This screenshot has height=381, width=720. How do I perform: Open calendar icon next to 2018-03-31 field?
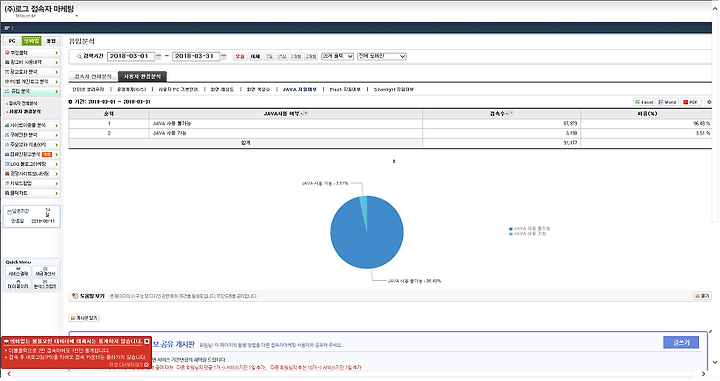pyautogui.click(x=224, y=56)
